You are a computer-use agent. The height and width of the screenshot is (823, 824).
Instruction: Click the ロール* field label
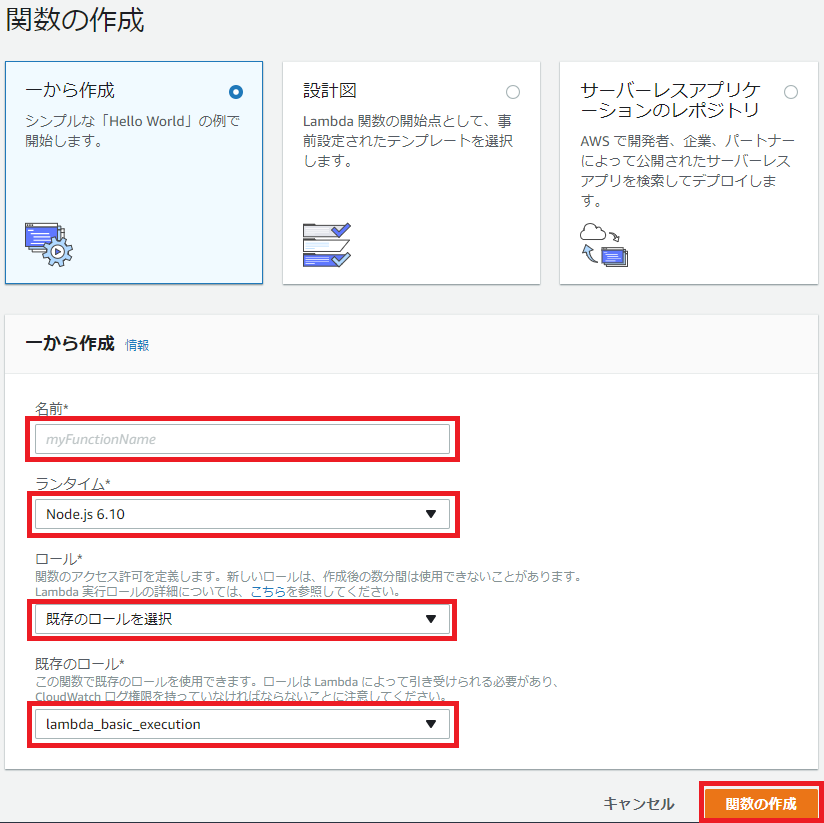[x=59, y=559]
